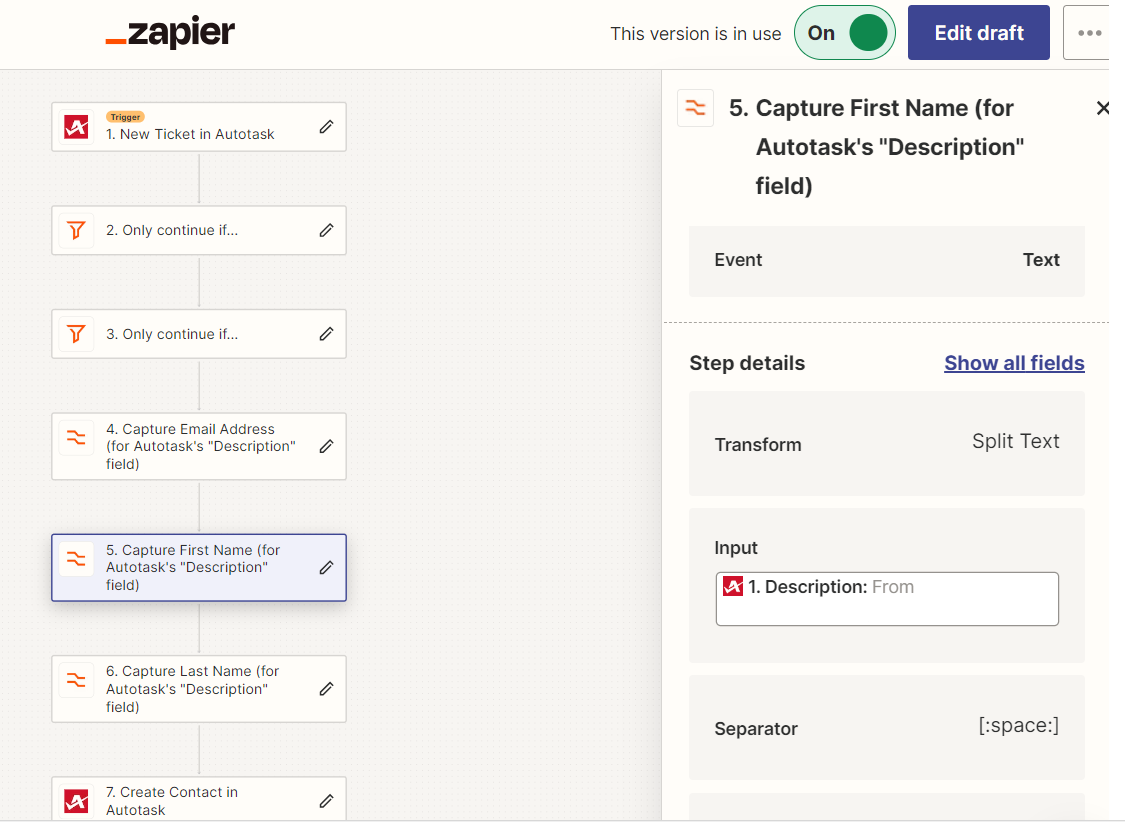Open the three-dots more menu

click(x=1089, y=33)
